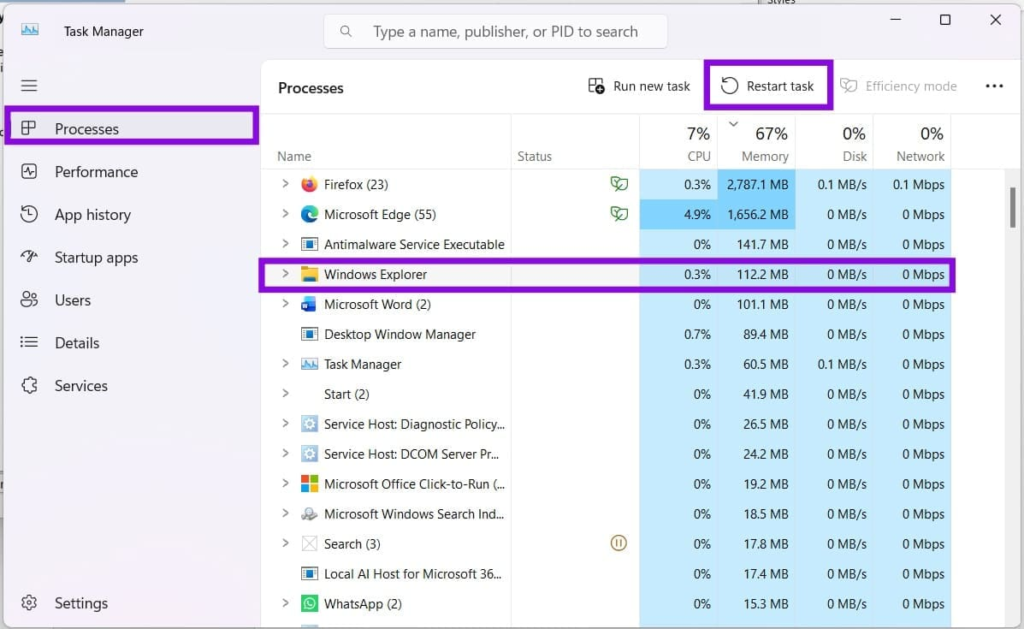The width and height of the screenshot is (1024, 629).
Task: Click the Windows Explorer folder icon
Action: point(309,274)
